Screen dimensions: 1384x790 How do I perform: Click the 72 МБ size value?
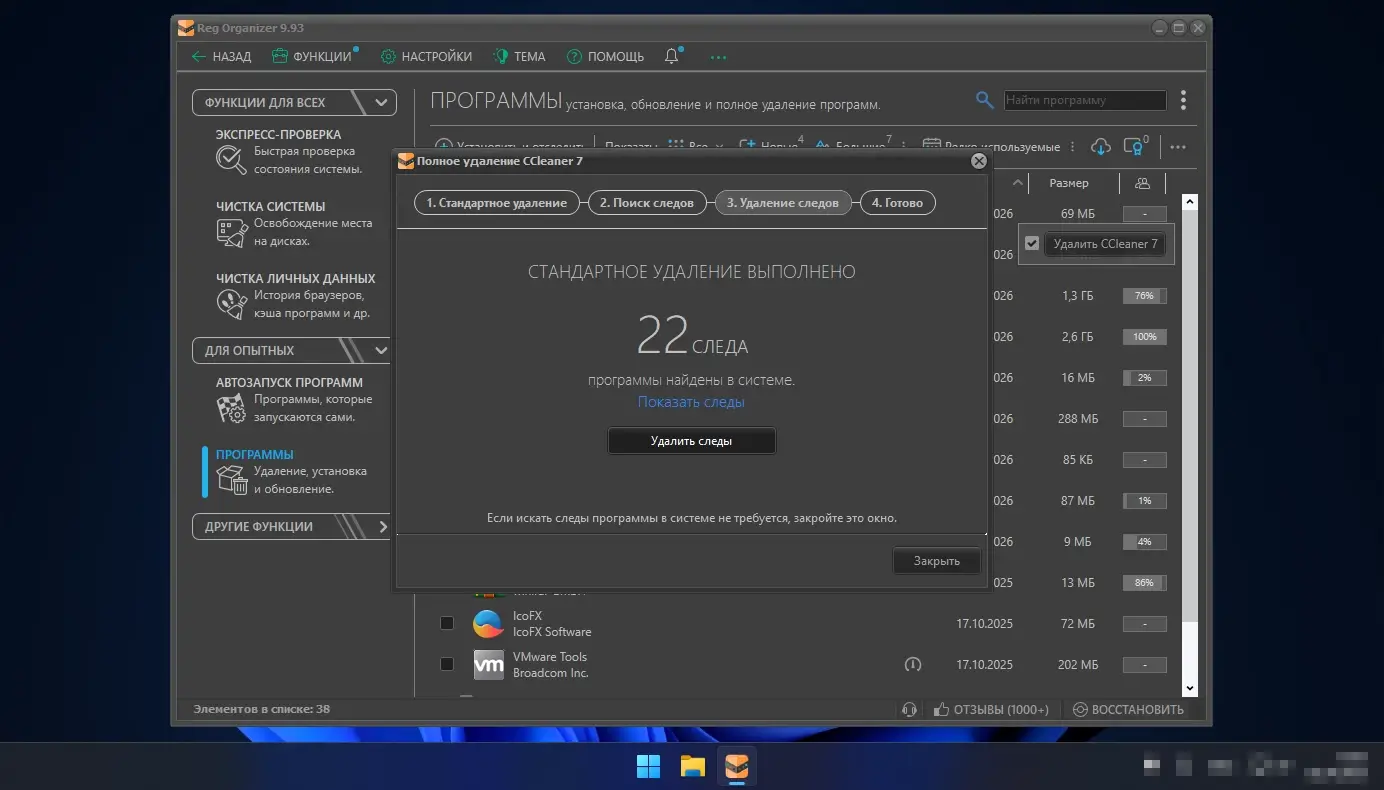tap(1080, 623)
